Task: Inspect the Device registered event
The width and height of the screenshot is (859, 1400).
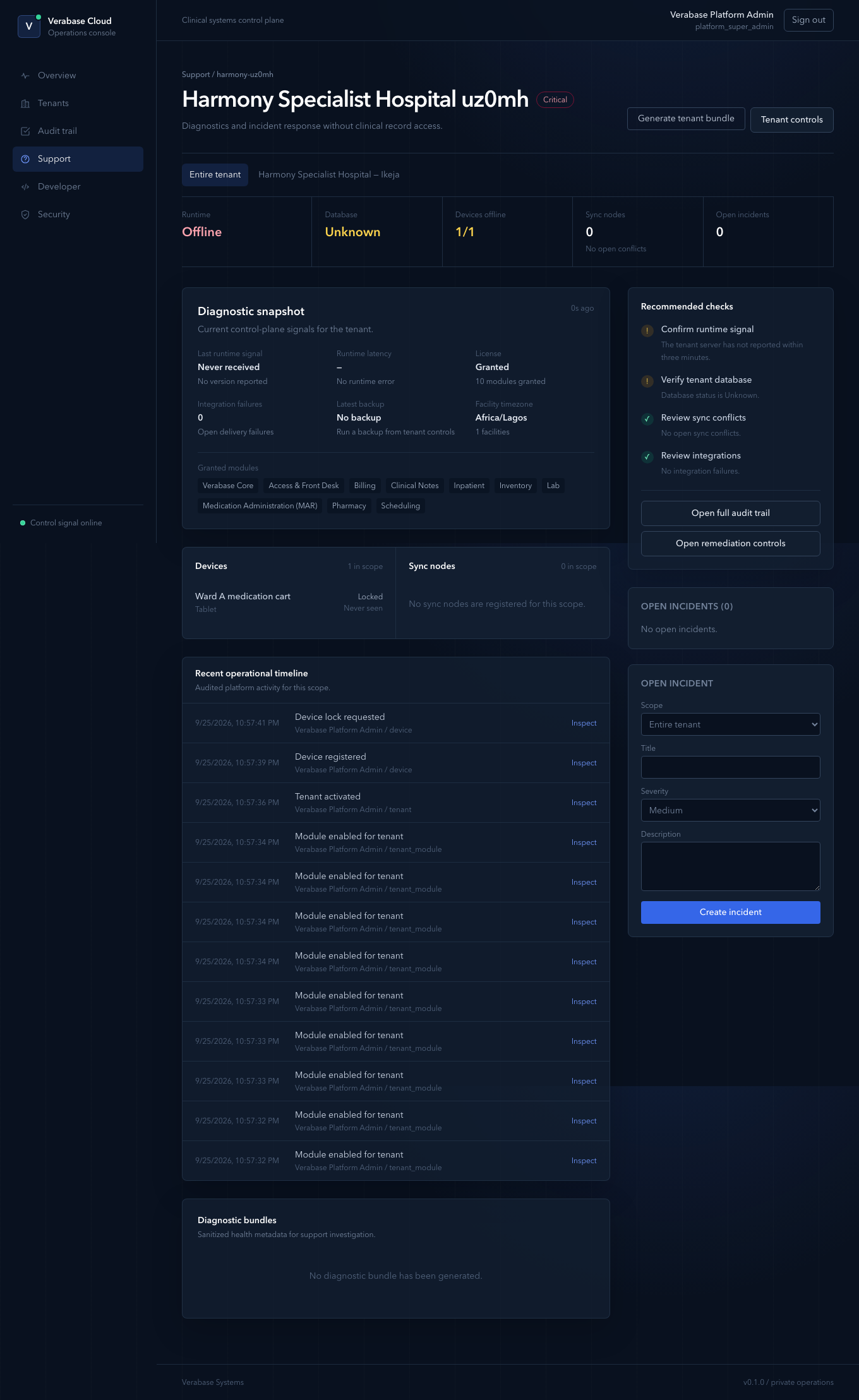Action: (x=584, y=763)
